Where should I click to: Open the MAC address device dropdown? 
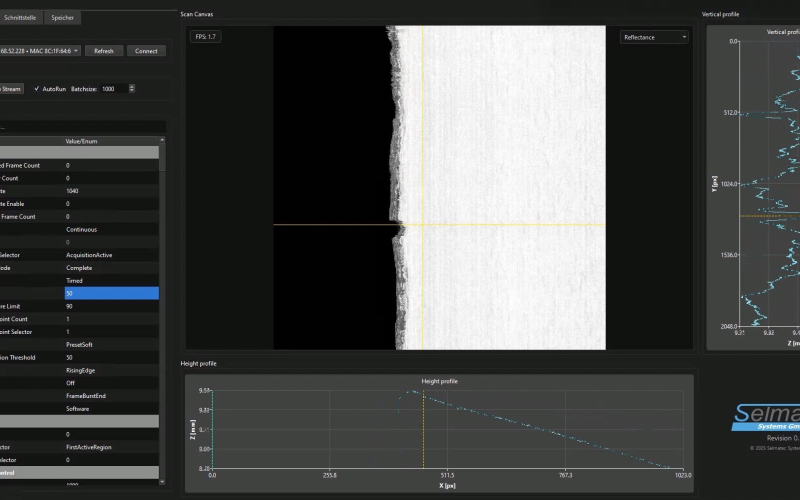(x=40, y=51)
